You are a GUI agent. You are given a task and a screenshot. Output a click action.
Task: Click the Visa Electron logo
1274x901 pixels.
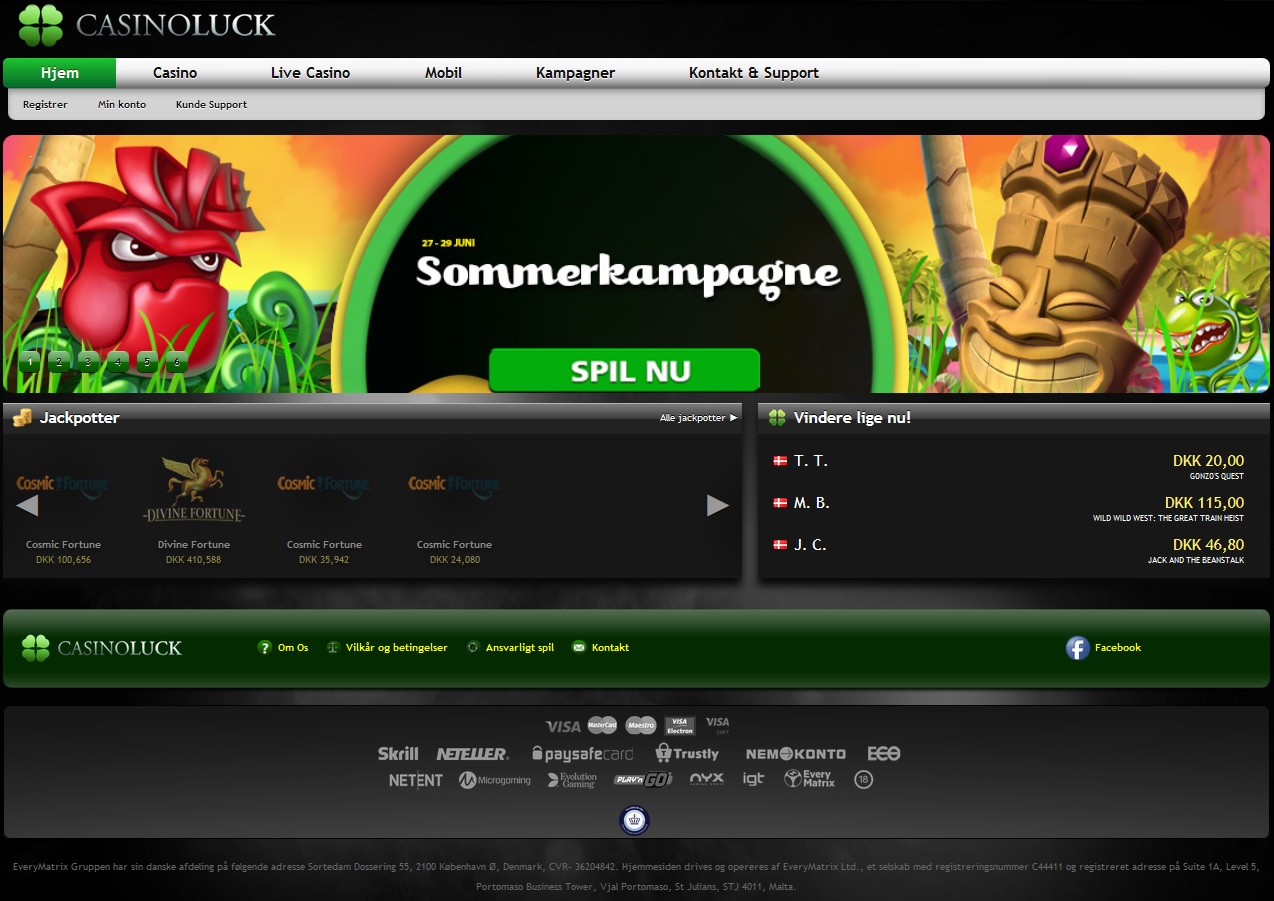[680, 725]
